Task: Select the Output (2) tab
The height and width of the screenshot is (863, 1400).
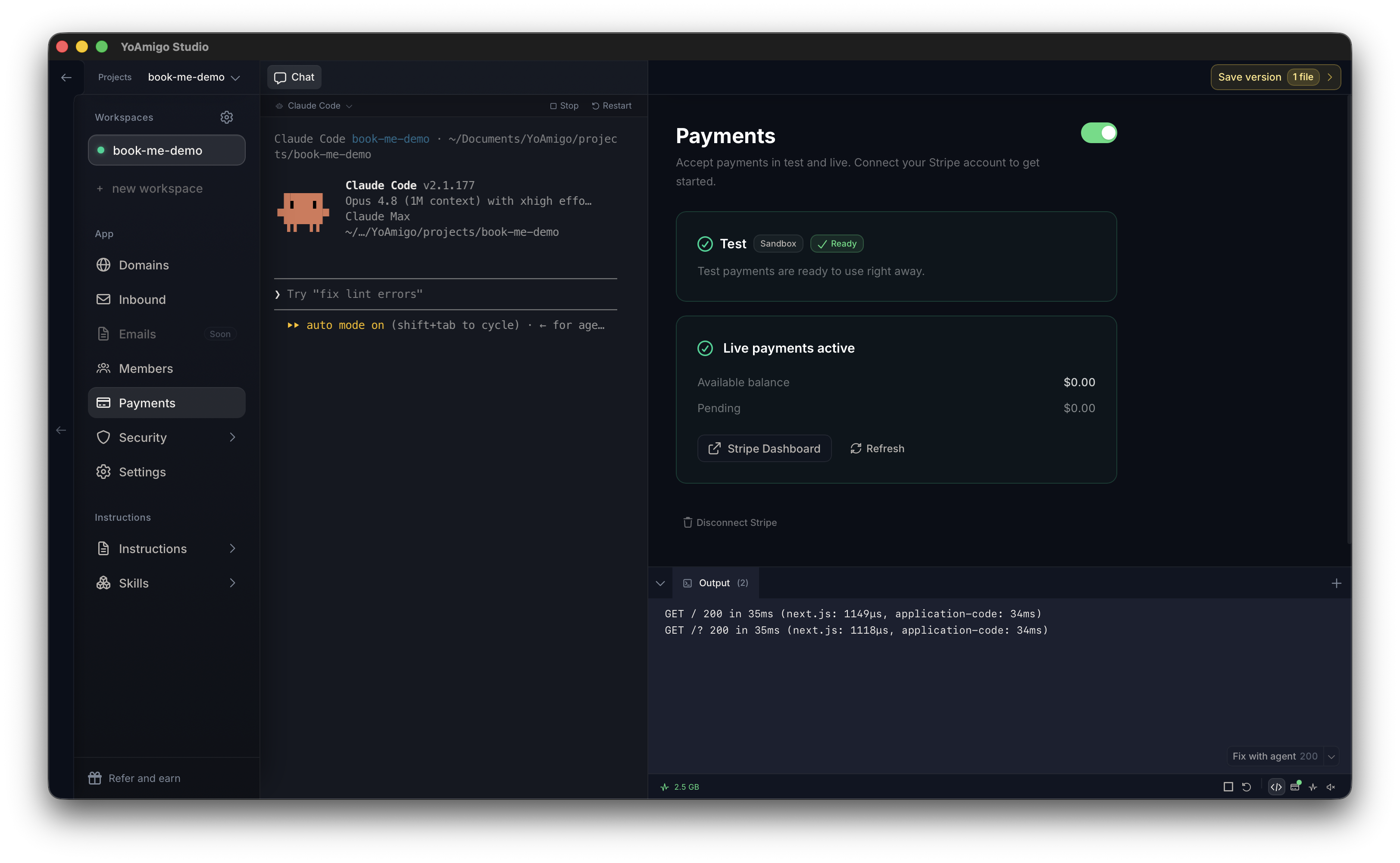Action: [x=716, y=583]
